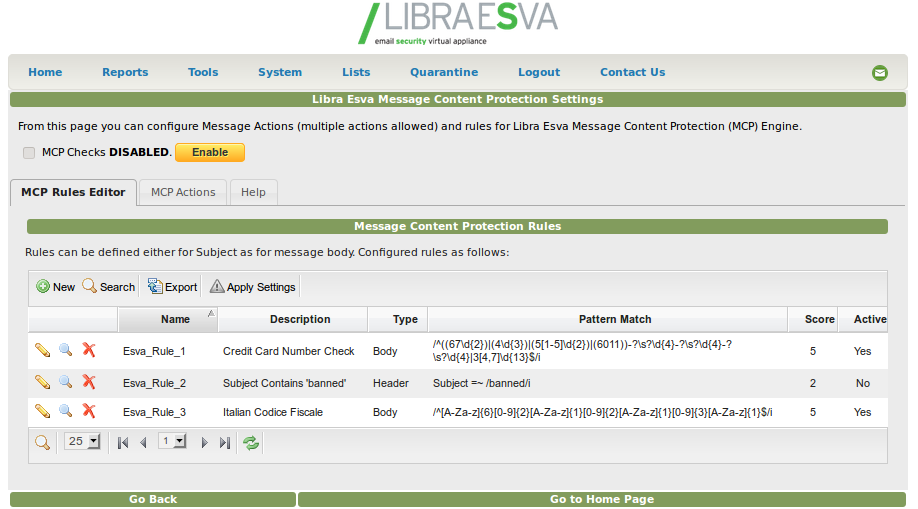Screen dimensions: 918x509
Task: Delete Esva_Rule_3 with the red X
Action: 89,411
